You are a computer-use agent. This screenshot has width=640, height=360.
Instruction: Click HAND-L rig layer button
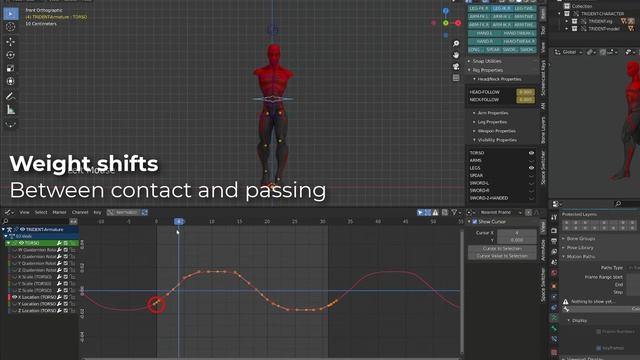[484, 33]
